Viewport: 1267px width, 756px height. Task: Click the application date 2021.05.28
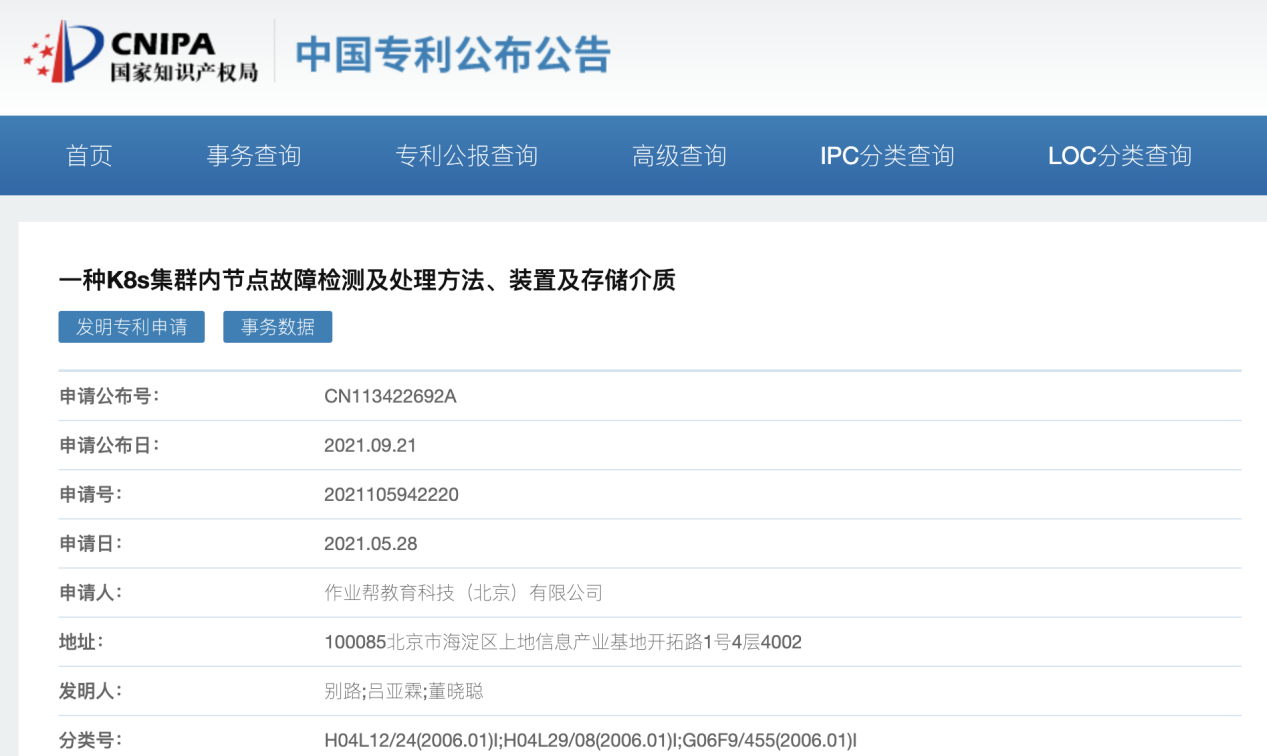tap(370, 544)
